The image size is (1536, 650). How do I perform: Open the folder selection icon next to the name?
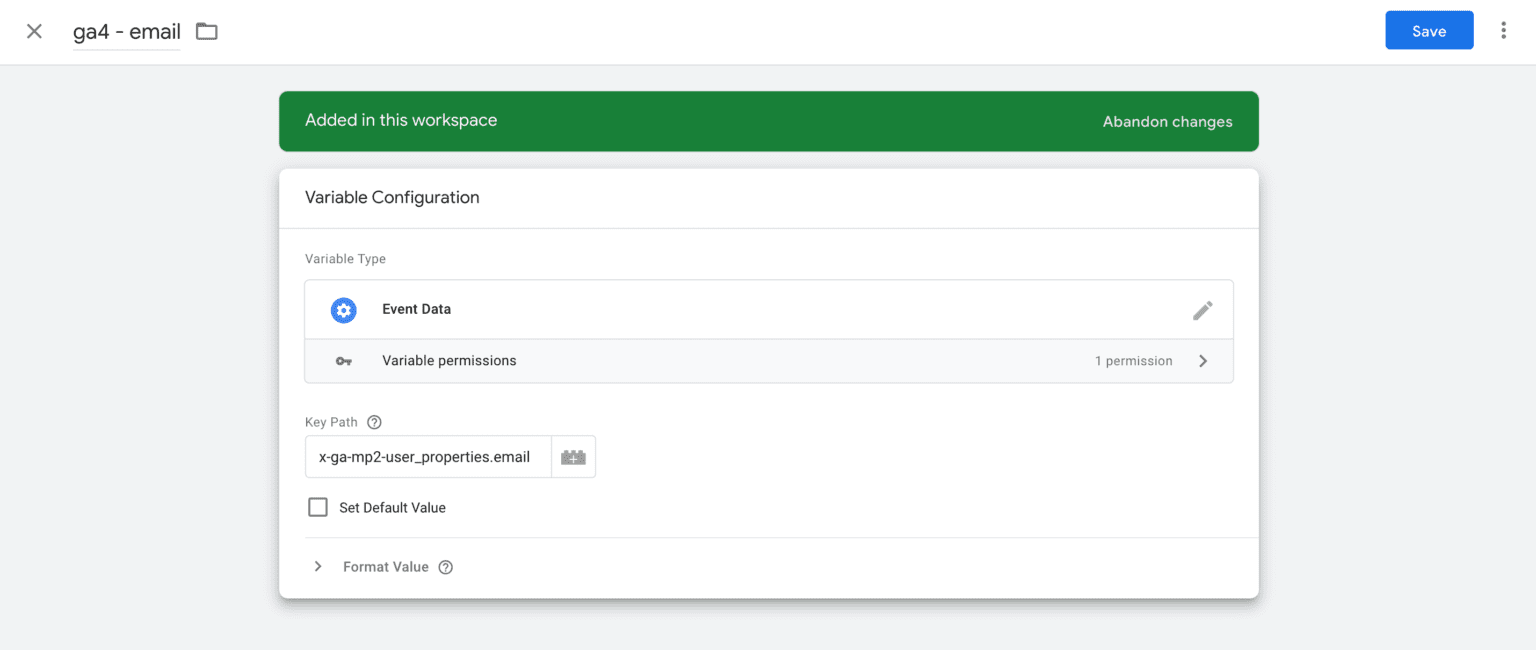206,31
